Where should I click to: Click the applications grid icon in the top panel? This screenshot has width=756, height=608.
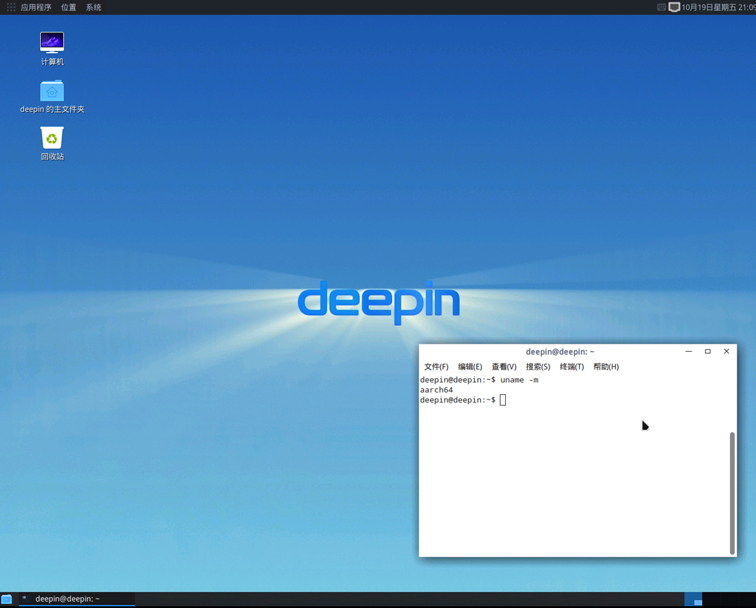[x=11, y=7]
